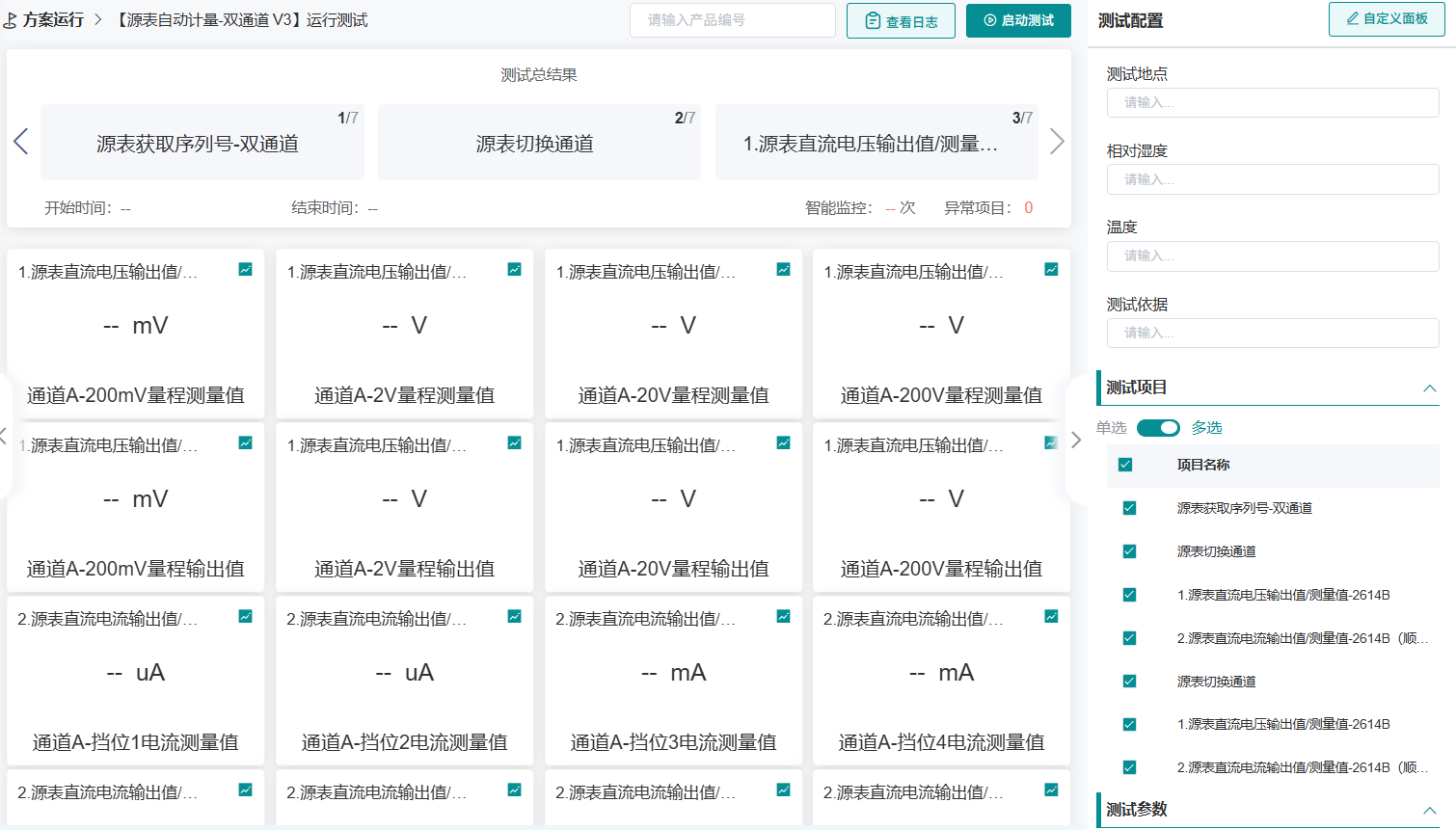The height and width of the screenshot is (830, 1456).
Task: Select step 2/7 源表切换通道 card
Action: click(x=539, y=142)
